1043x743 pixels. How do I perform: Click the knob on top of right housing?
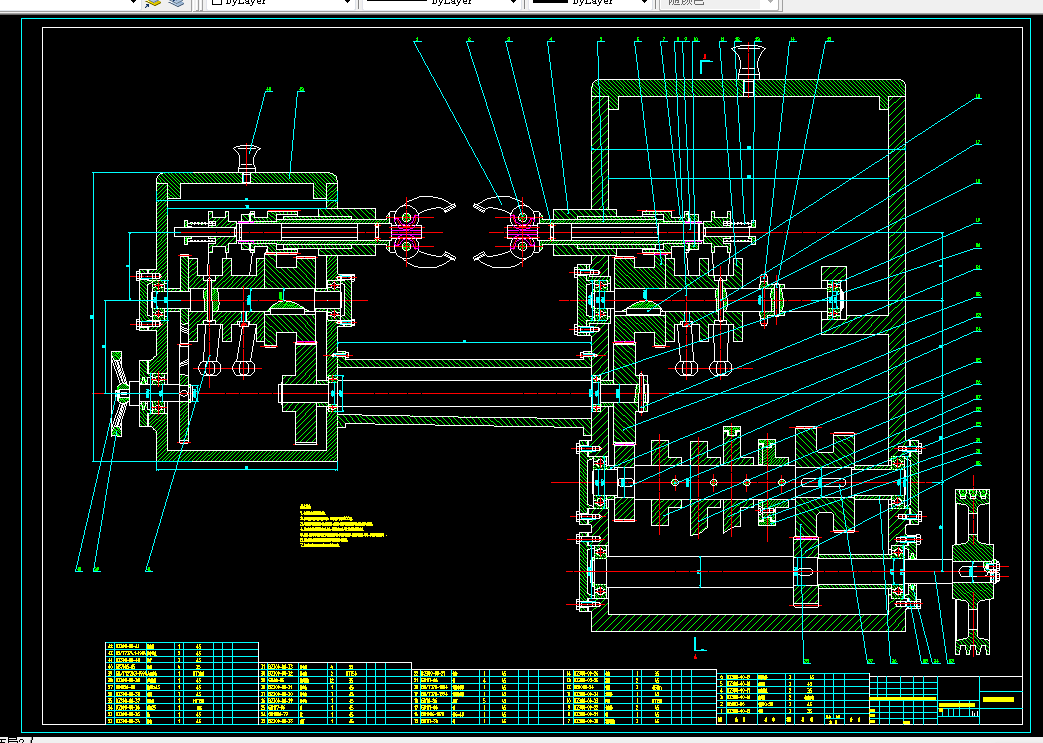[750, 63]
